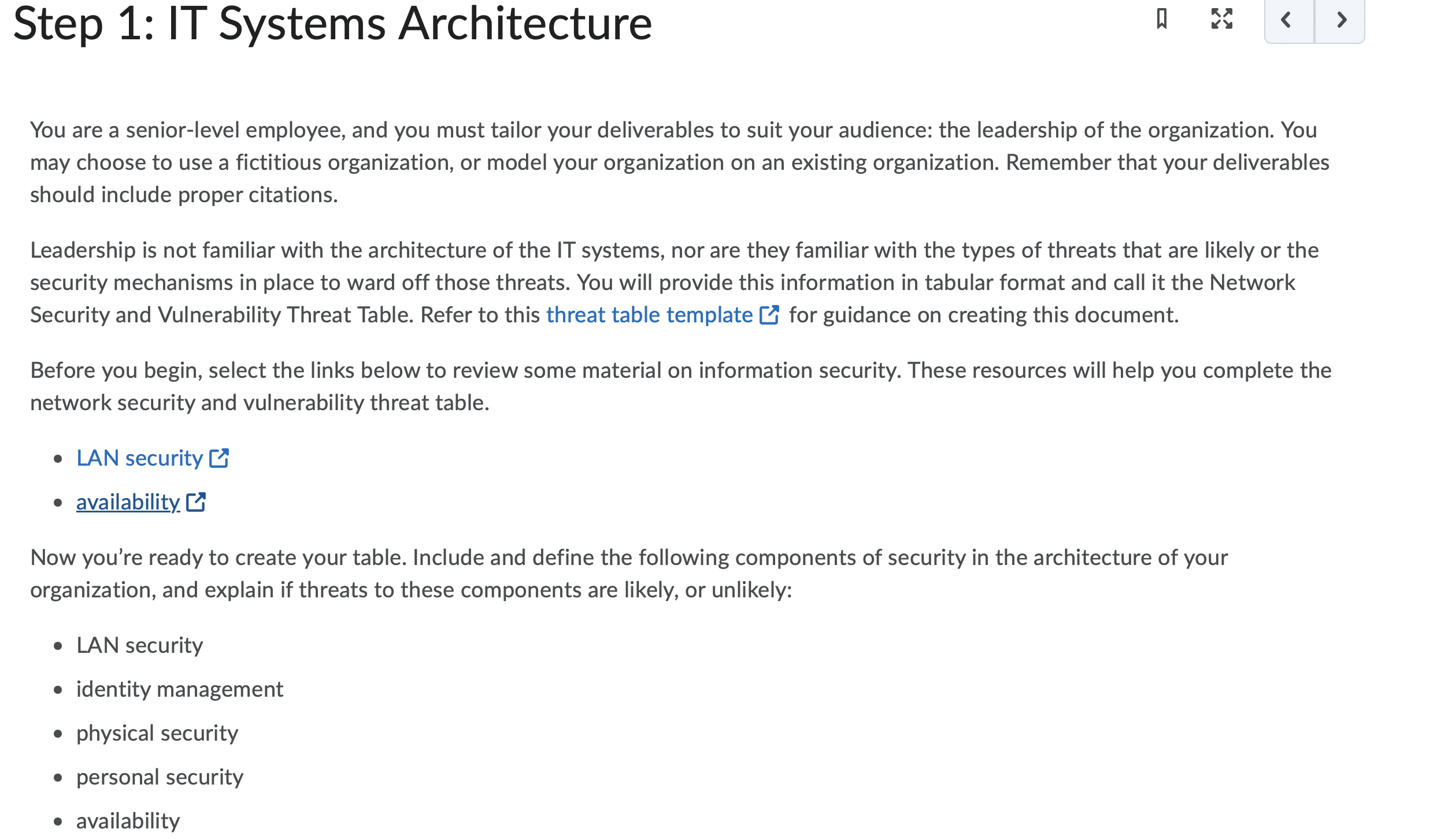This screenshot has width=1437, height=840.
Task: Click the personal security bullet item
Action: [x=160, y=777]
